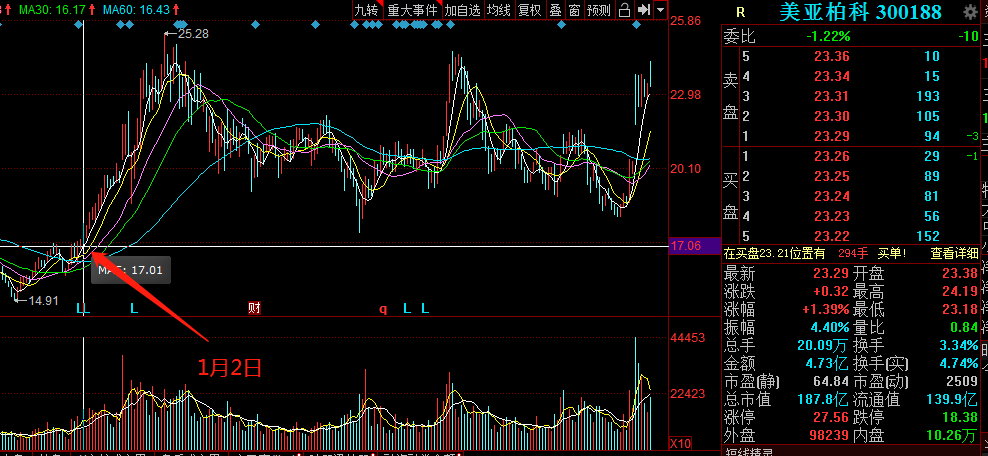Screen dimensions: 988x456
Task: Click the 涨幅 value +1.39%
Action: (x=824, y=309)
